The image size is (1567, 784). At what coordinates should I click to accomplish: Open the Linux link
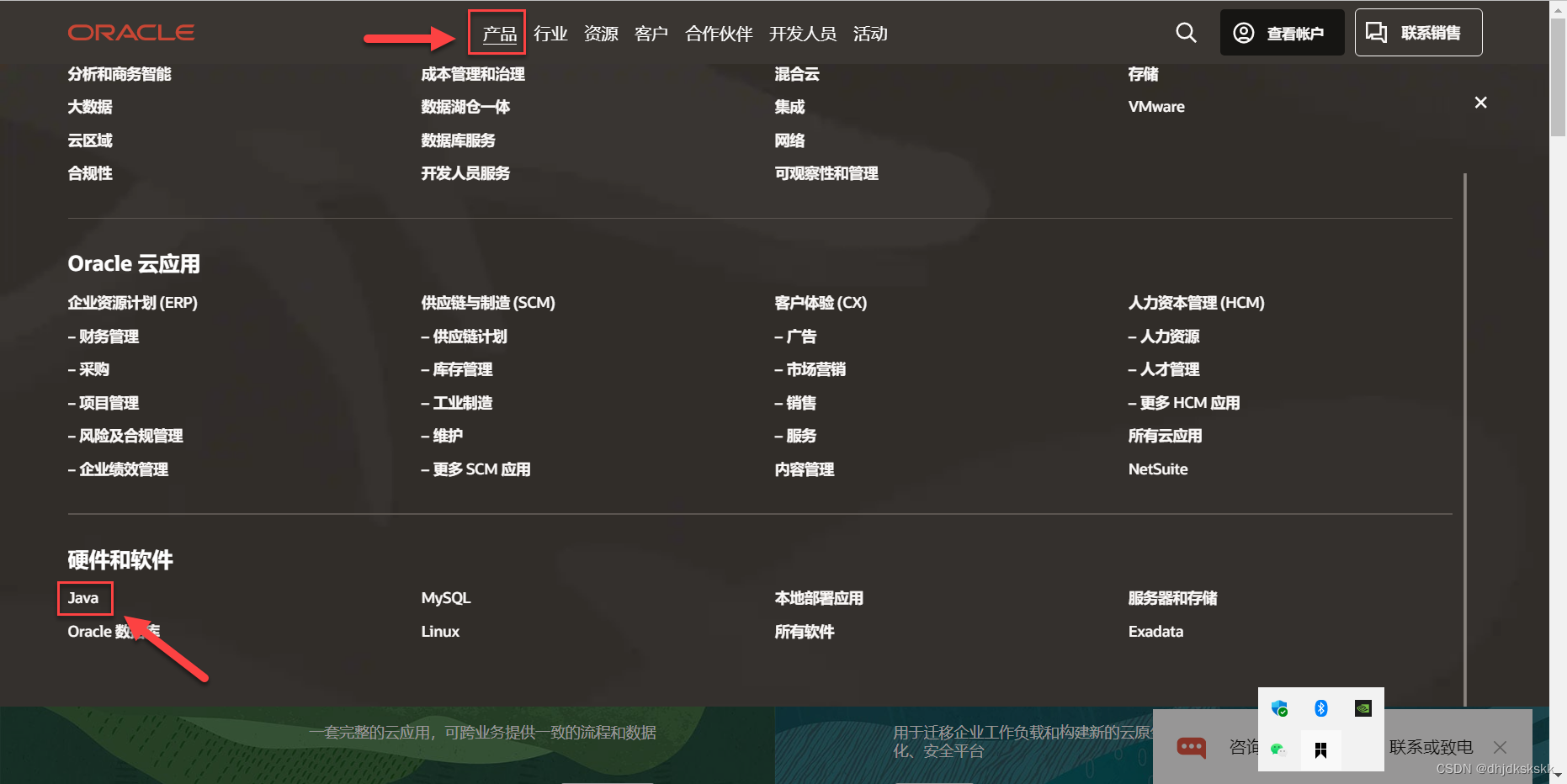pyautogui.click(x=440, y=632)
